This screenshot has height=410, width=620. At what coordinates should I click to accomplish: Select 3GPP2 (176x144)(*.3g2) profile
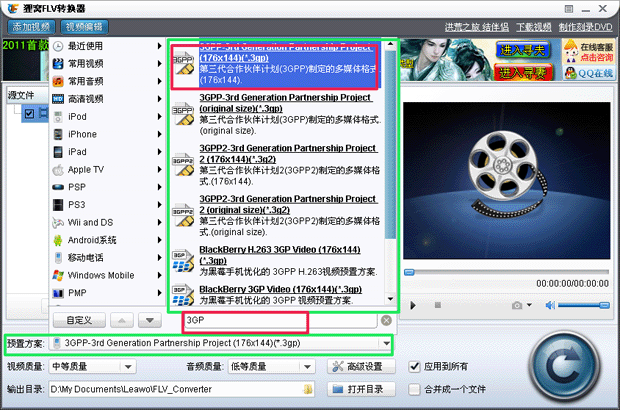click(x=277, y=165)
